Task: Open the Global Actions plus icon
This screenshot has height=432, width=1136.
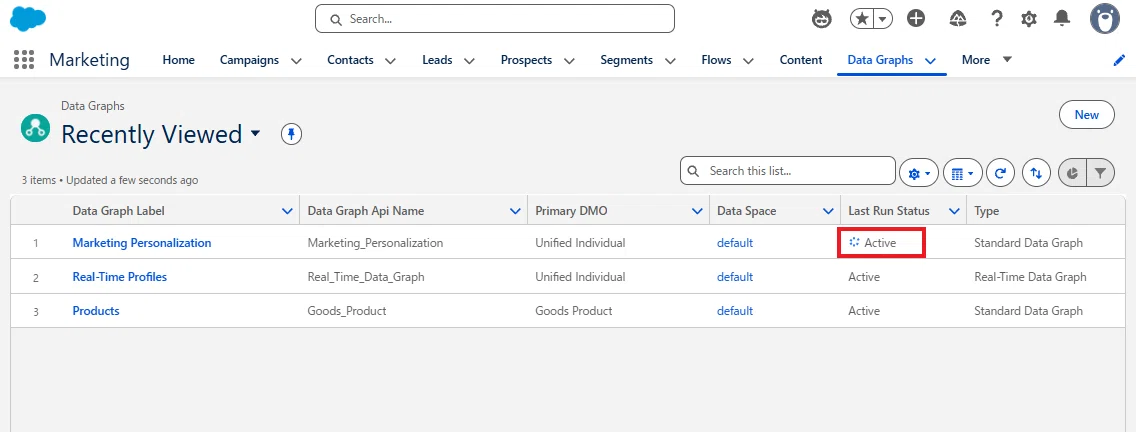Action: (x=916, y=19)
